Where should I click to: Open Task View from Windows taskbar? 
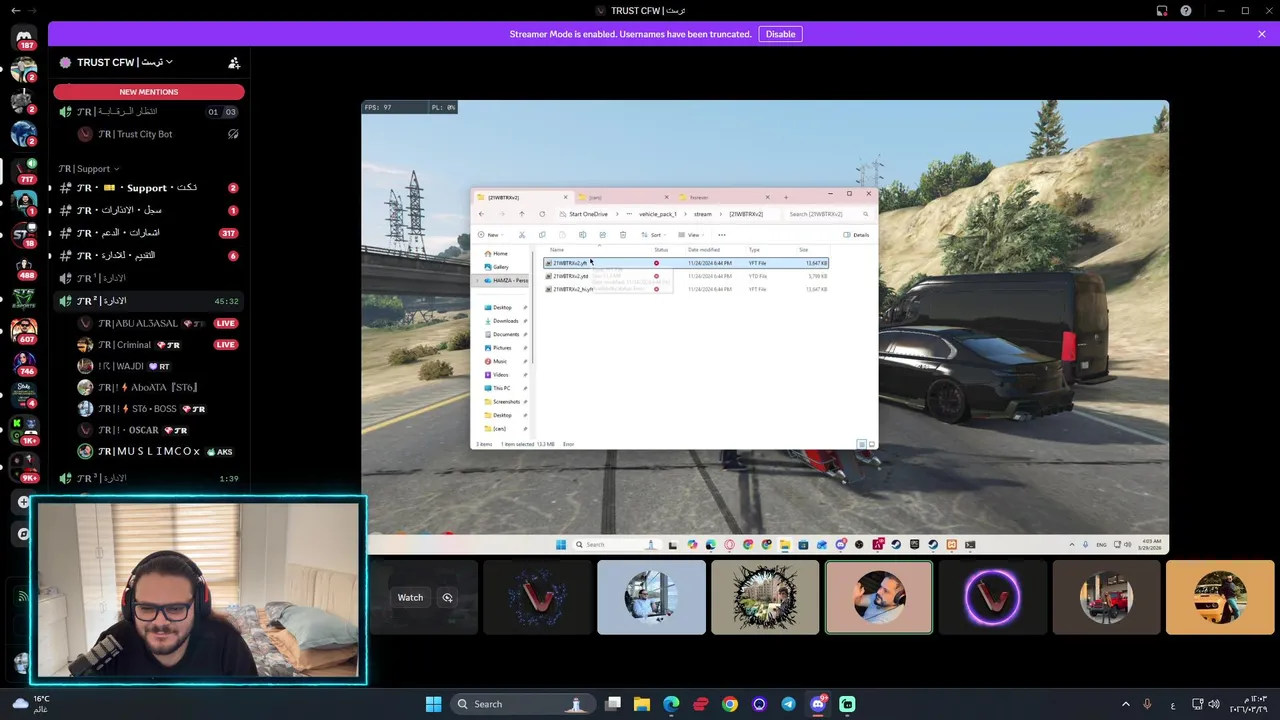pyautogui.click(x=613, y=704)
